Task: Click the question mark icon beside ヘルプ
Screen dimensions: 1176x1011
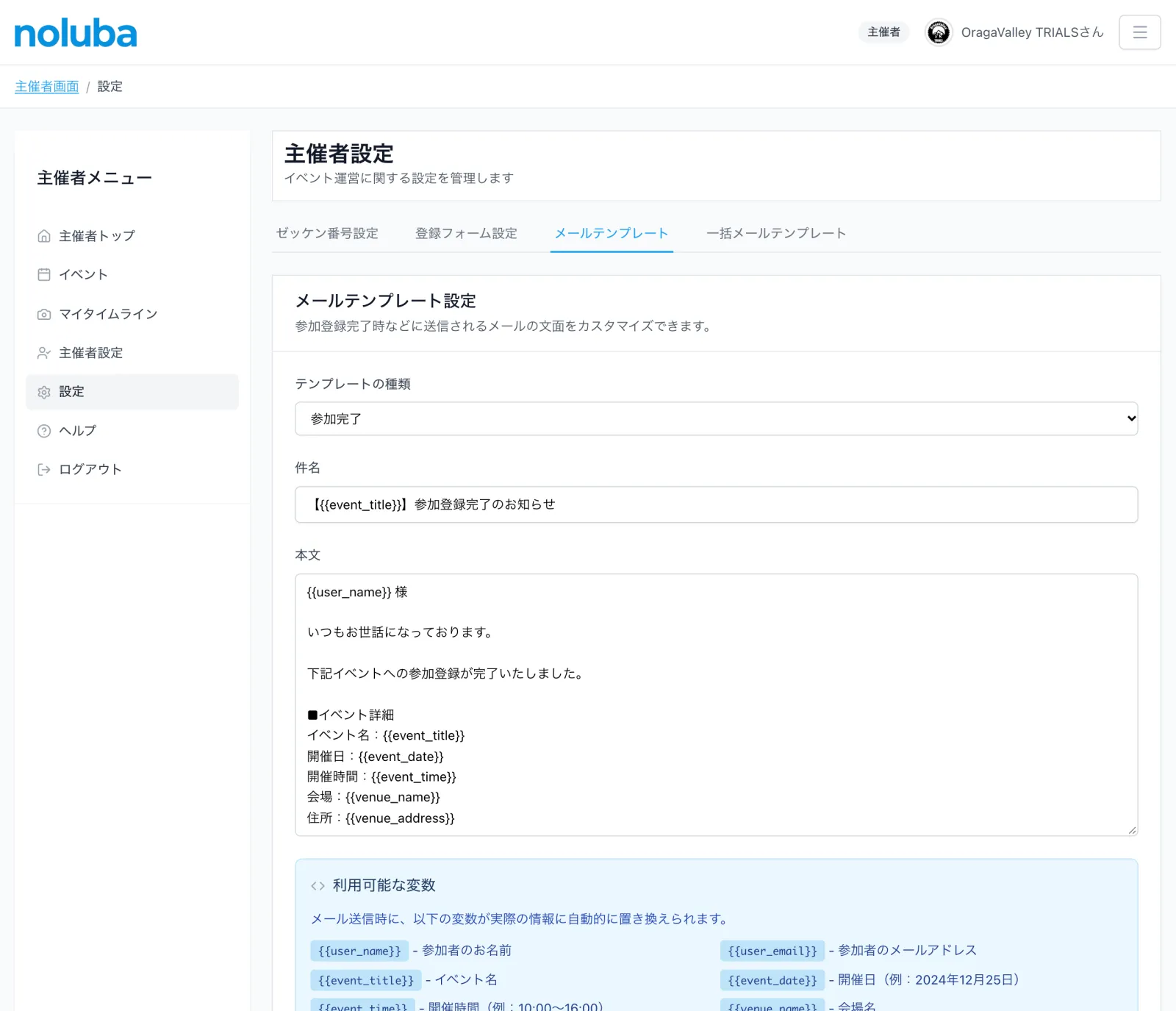Action: point(44,431)
